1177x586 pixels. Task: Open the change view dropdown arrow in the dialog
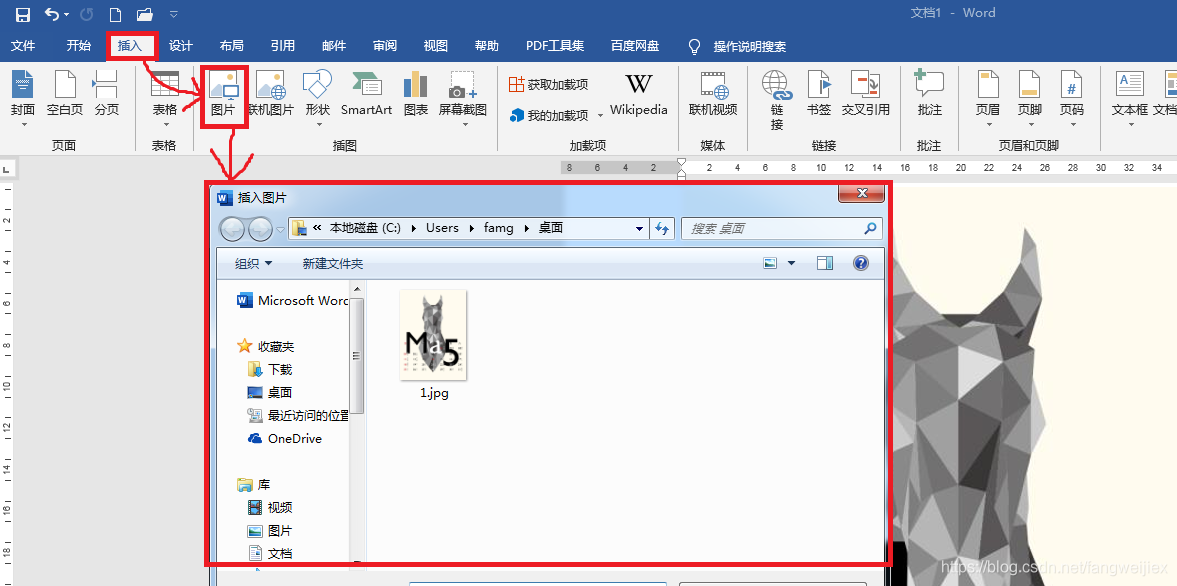click(x=791, y=263)
